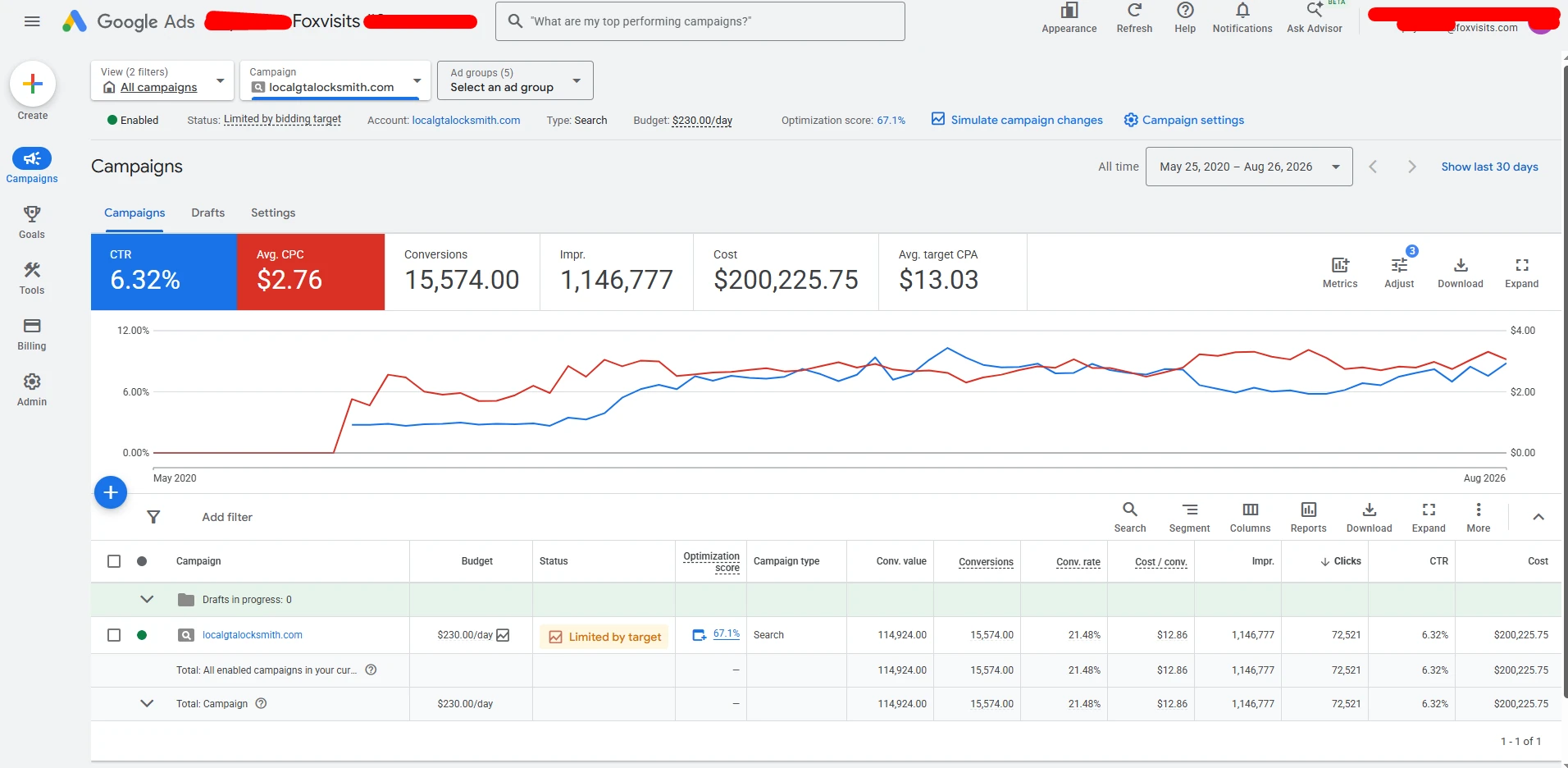Open Campaign settings link
The height and width of the screenshot is (768, 1568).
[1183, 120]
